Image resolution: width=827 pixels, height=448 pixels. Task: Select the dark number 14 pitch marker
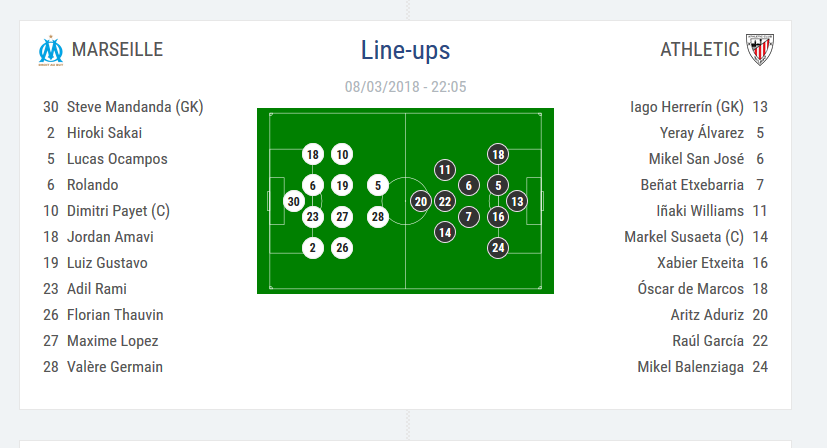[x=445, y=232]
